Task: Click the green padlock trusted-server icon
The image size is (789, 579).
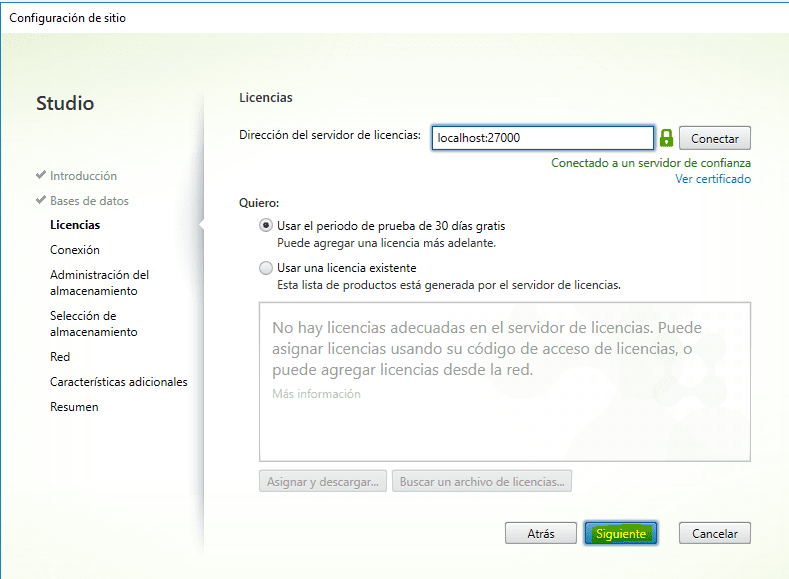Action: click(666, 138)
